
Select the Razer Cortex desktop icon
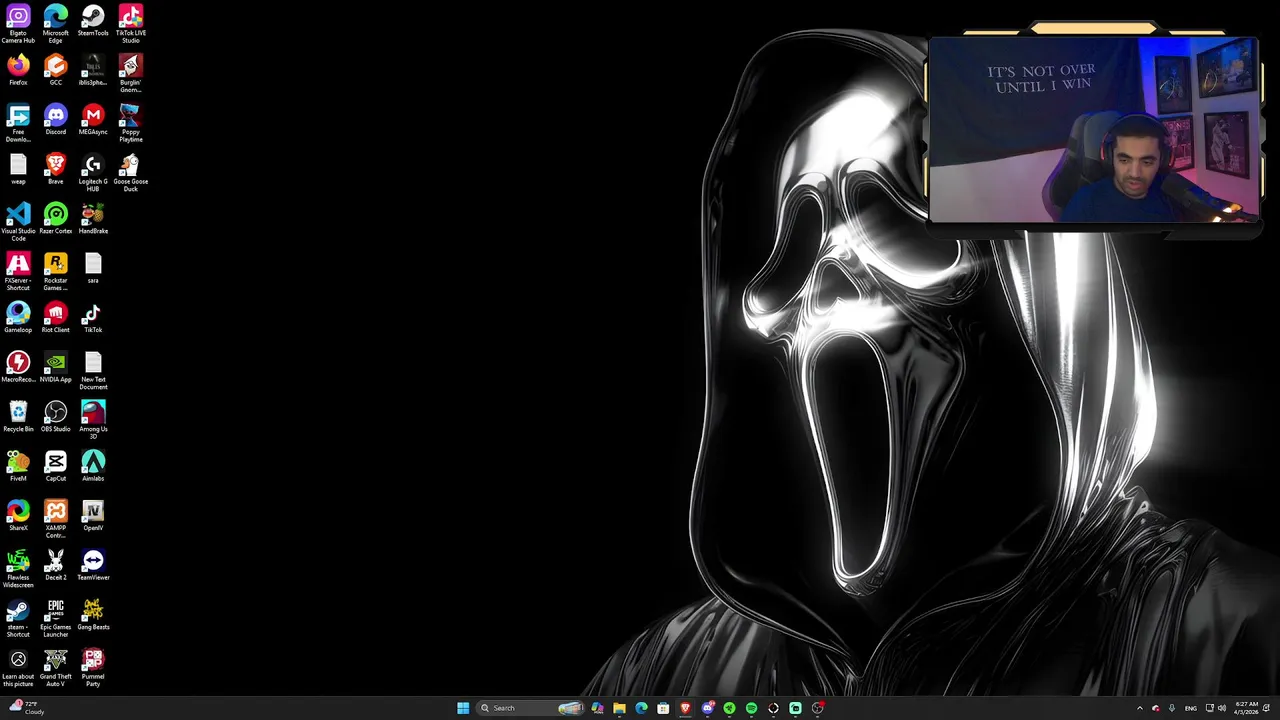[55, 219]
